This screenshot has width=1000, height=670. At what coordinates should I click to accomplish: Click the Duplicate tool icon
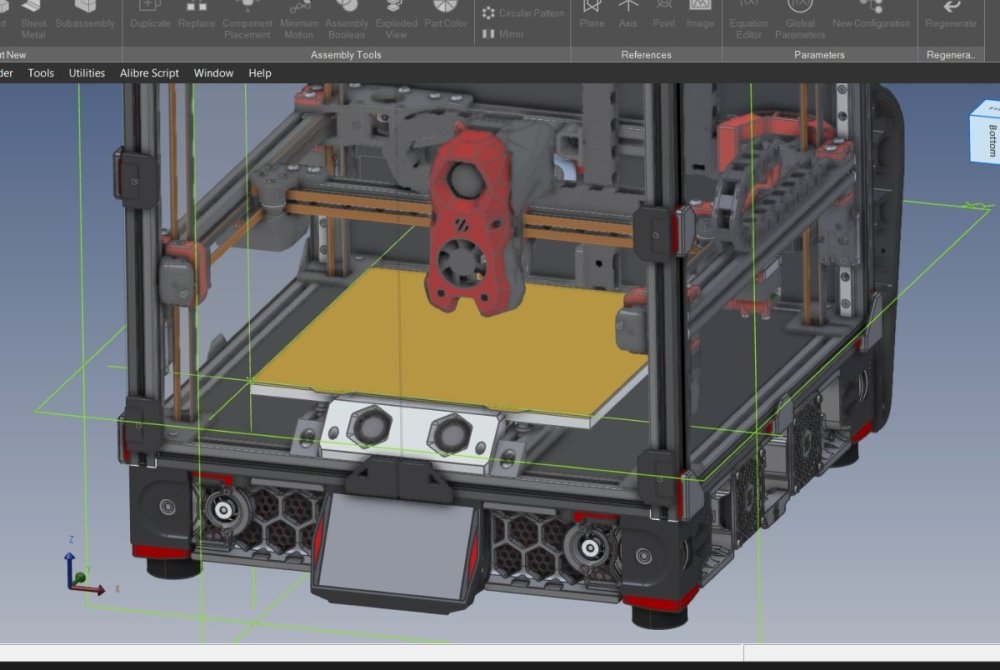coord(150,15)
